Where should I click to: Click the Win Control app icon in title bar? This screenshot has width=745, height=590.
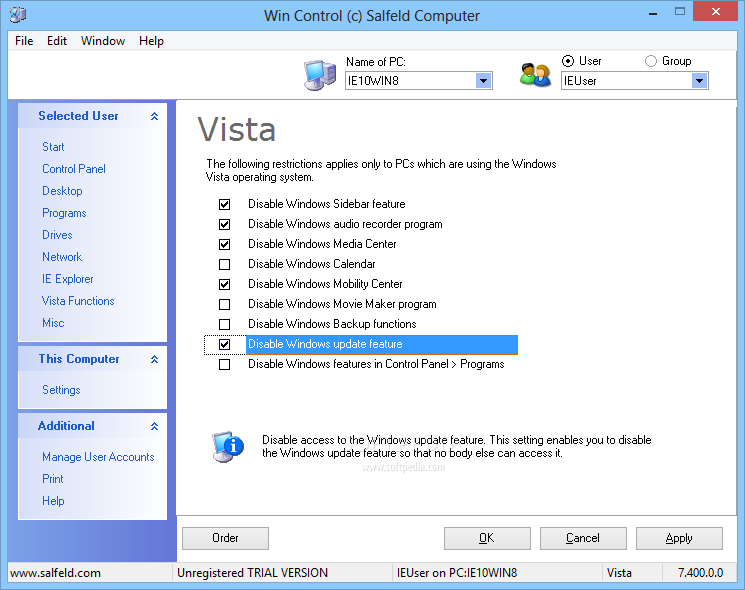pos(18,15)
